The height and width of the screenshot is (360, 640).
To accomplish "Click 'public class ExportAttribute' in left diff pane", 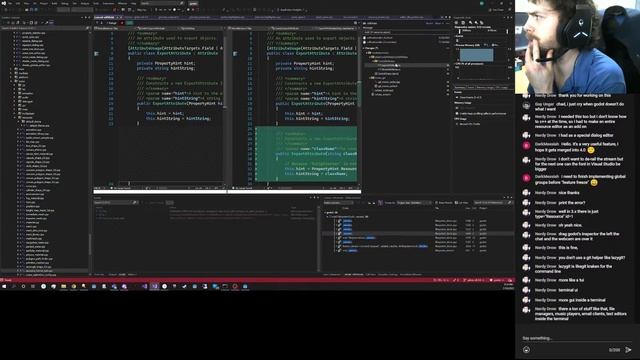I will pos(160,53).
